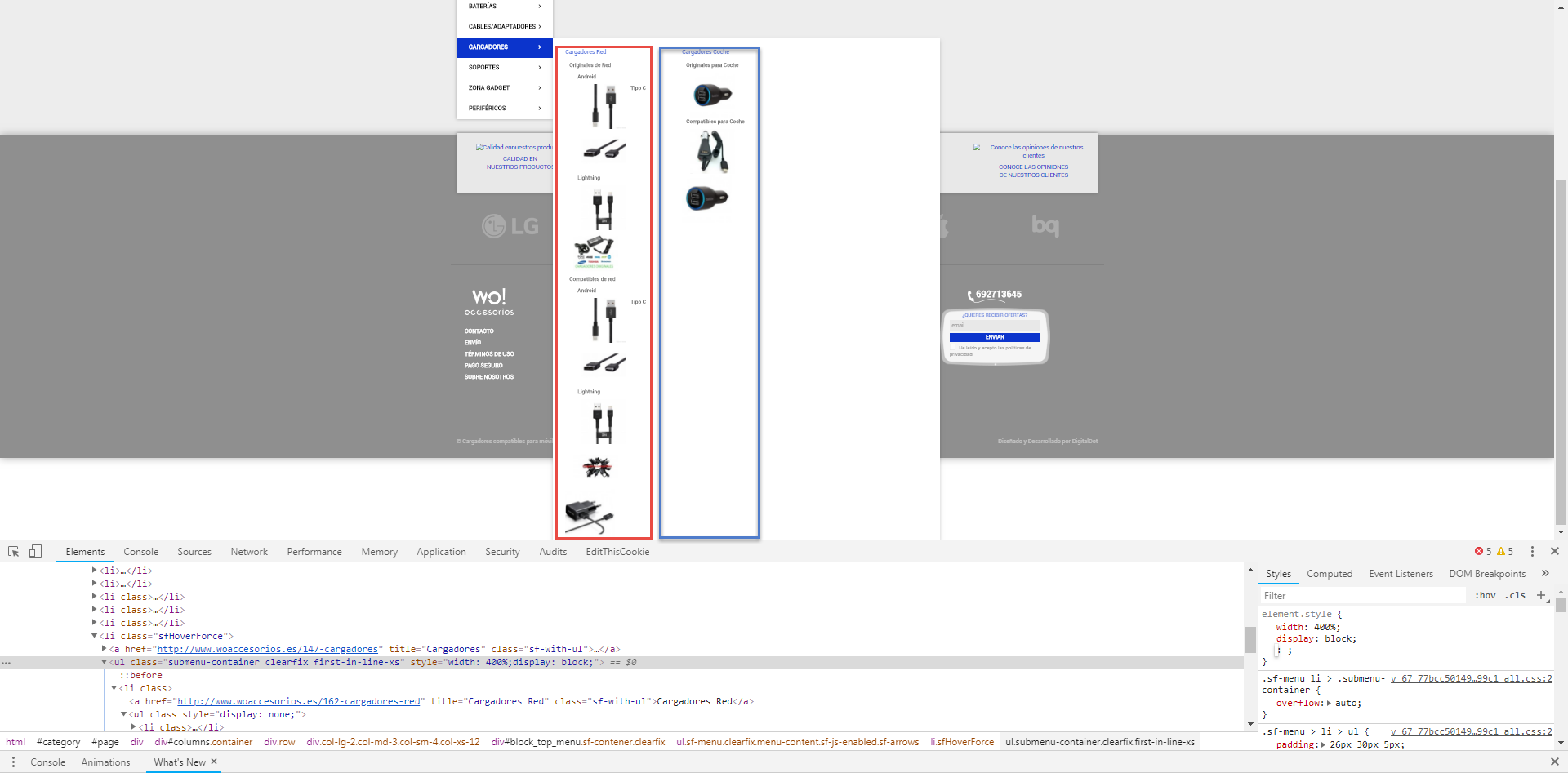Click the LG brand logo
Viewport: 1568px width, 773px height.
click(x=510, y=225)
